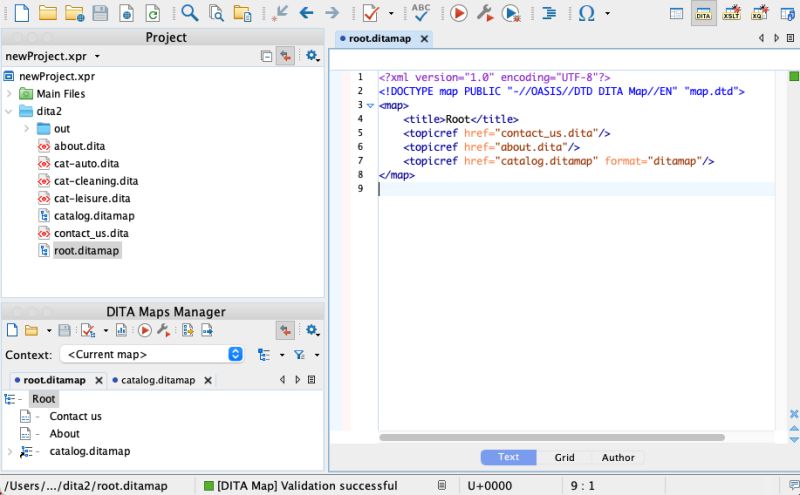800x495 pixels.
Task: Switch to Text editing mode
Action: point(508,457)
